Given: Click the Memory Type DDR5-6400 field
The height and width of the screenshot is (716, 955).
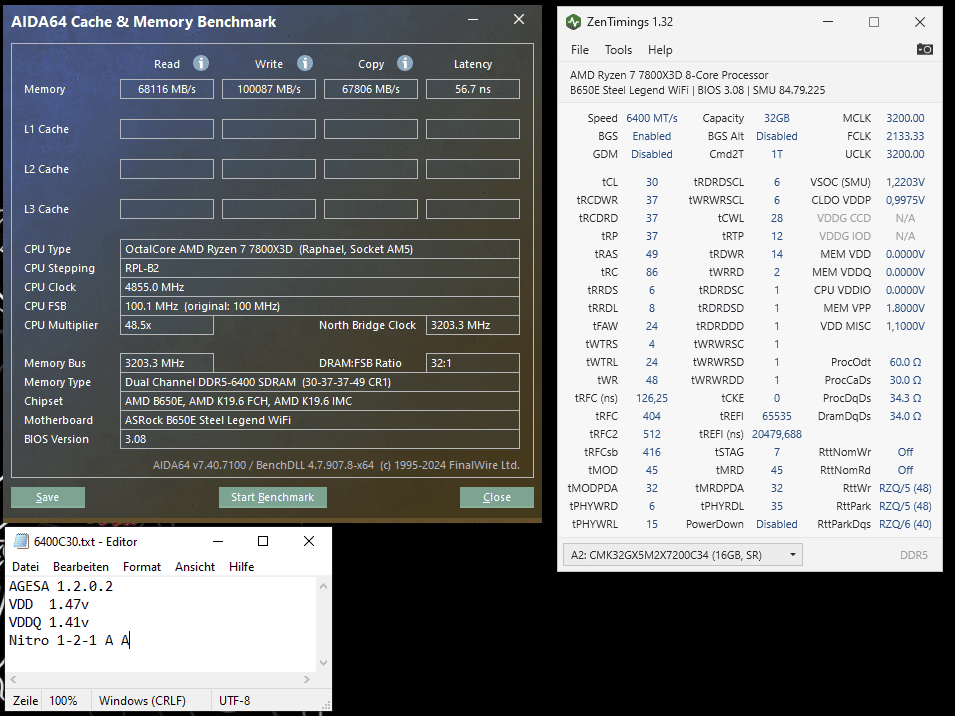Looking at the screenshot, I should coord(320,382).
